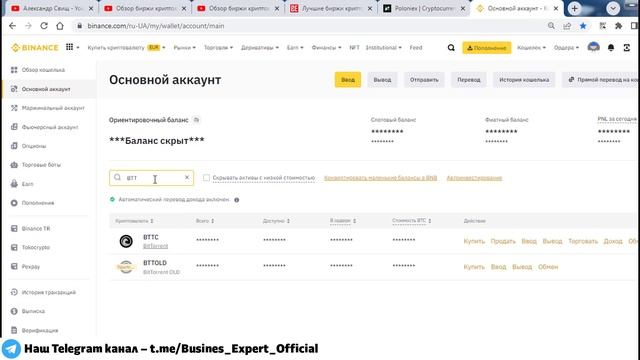
Task: Expand Деривативы dropdown menu
Action: 260,48
